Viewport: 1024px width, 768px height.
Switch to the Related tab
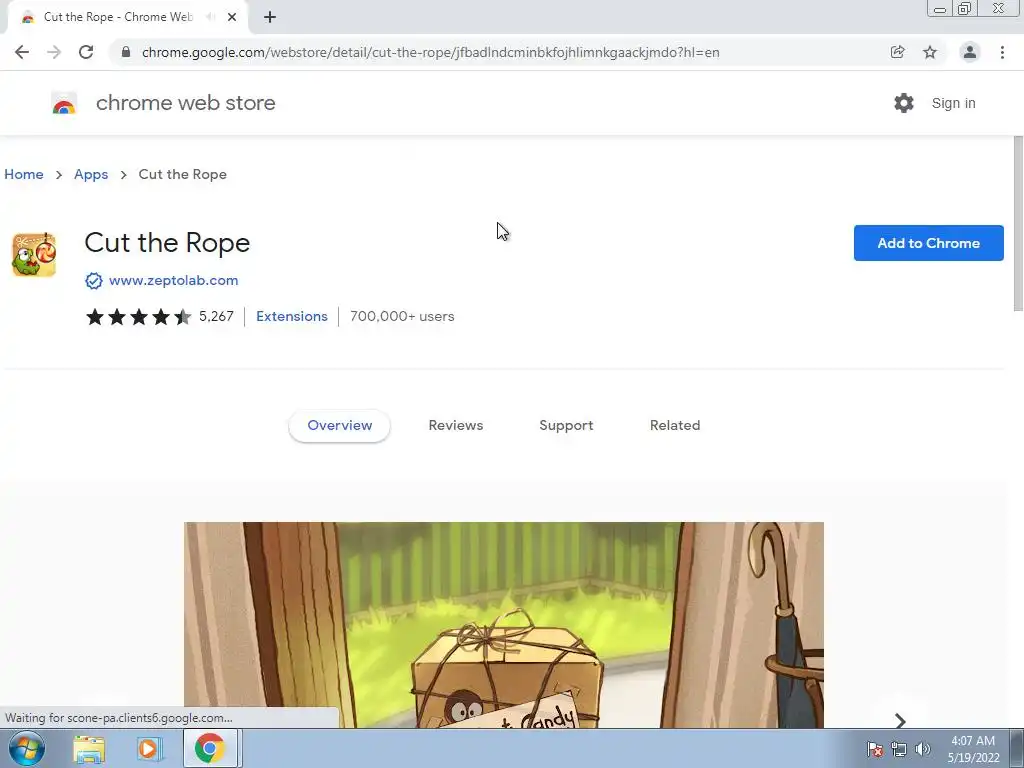click(x=675, y=425)
